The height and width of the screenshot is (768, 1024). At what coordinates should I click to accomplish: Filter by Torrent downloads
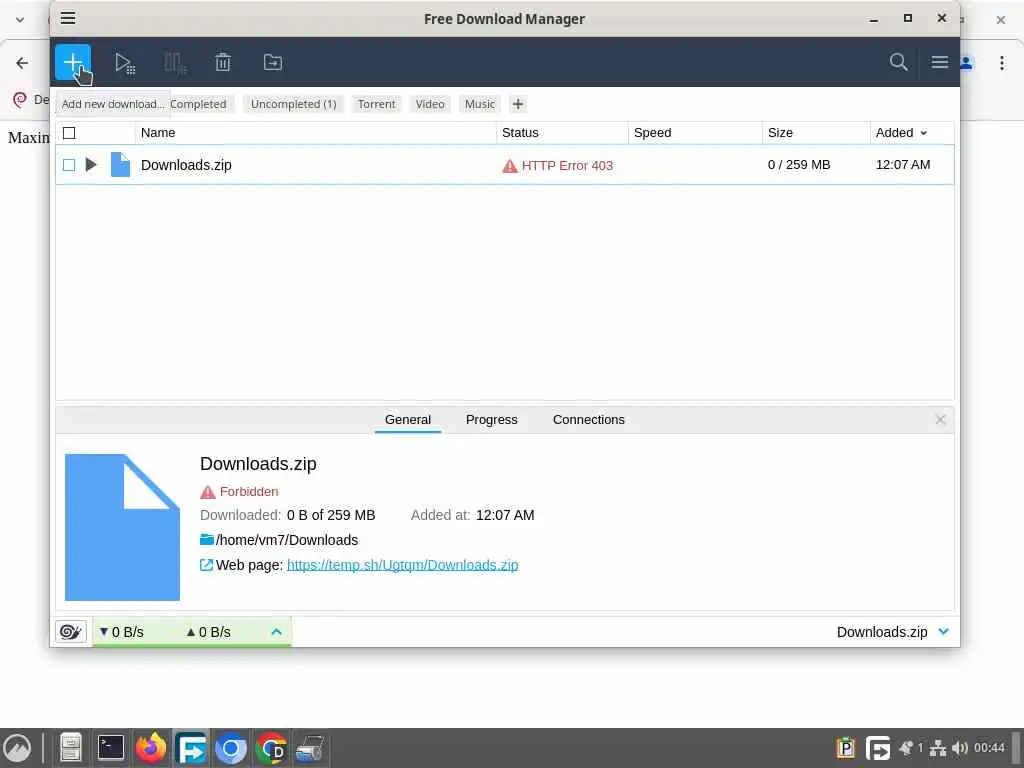(x=376, y=104)
